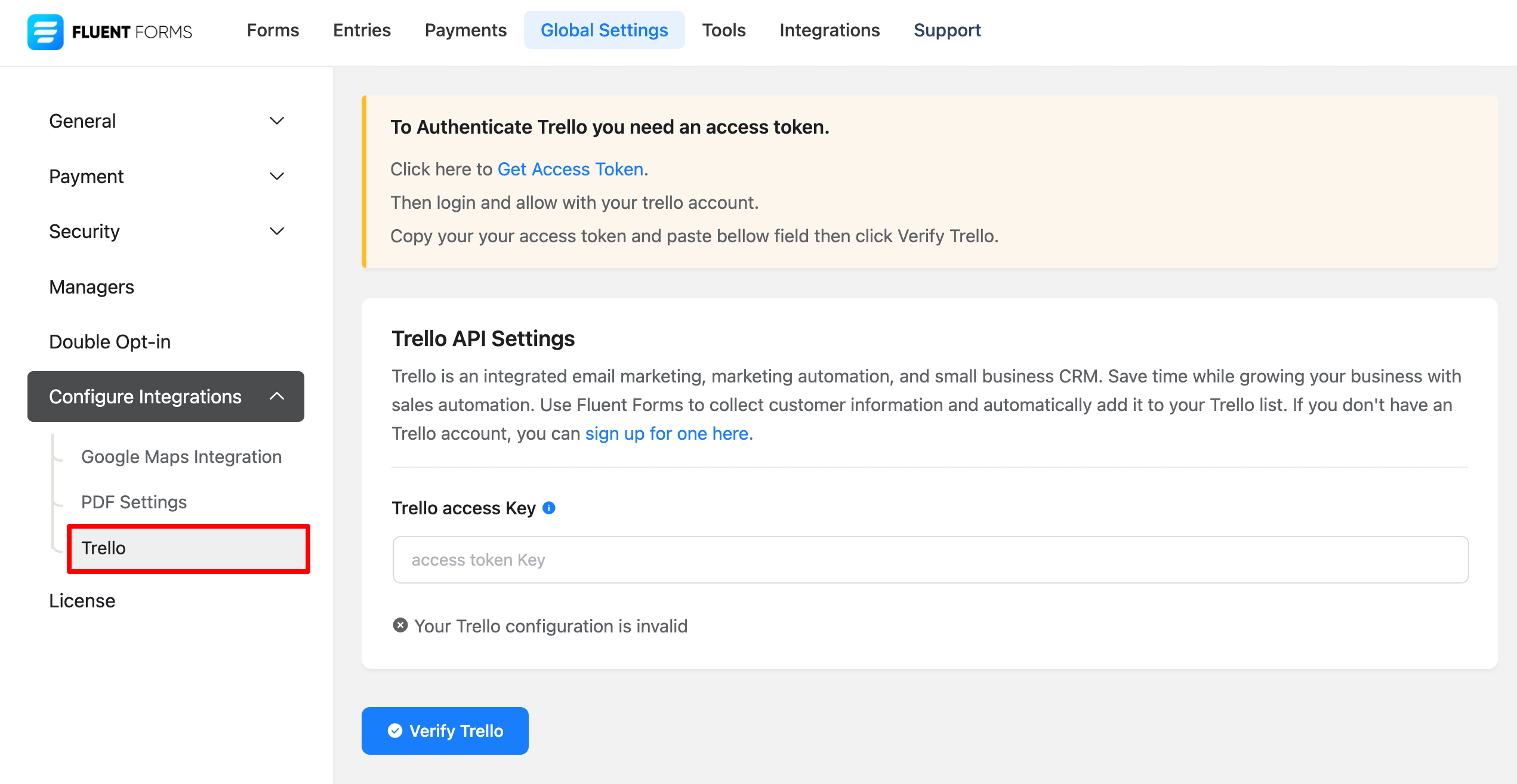Open the Integrations tab

(829, 30)
